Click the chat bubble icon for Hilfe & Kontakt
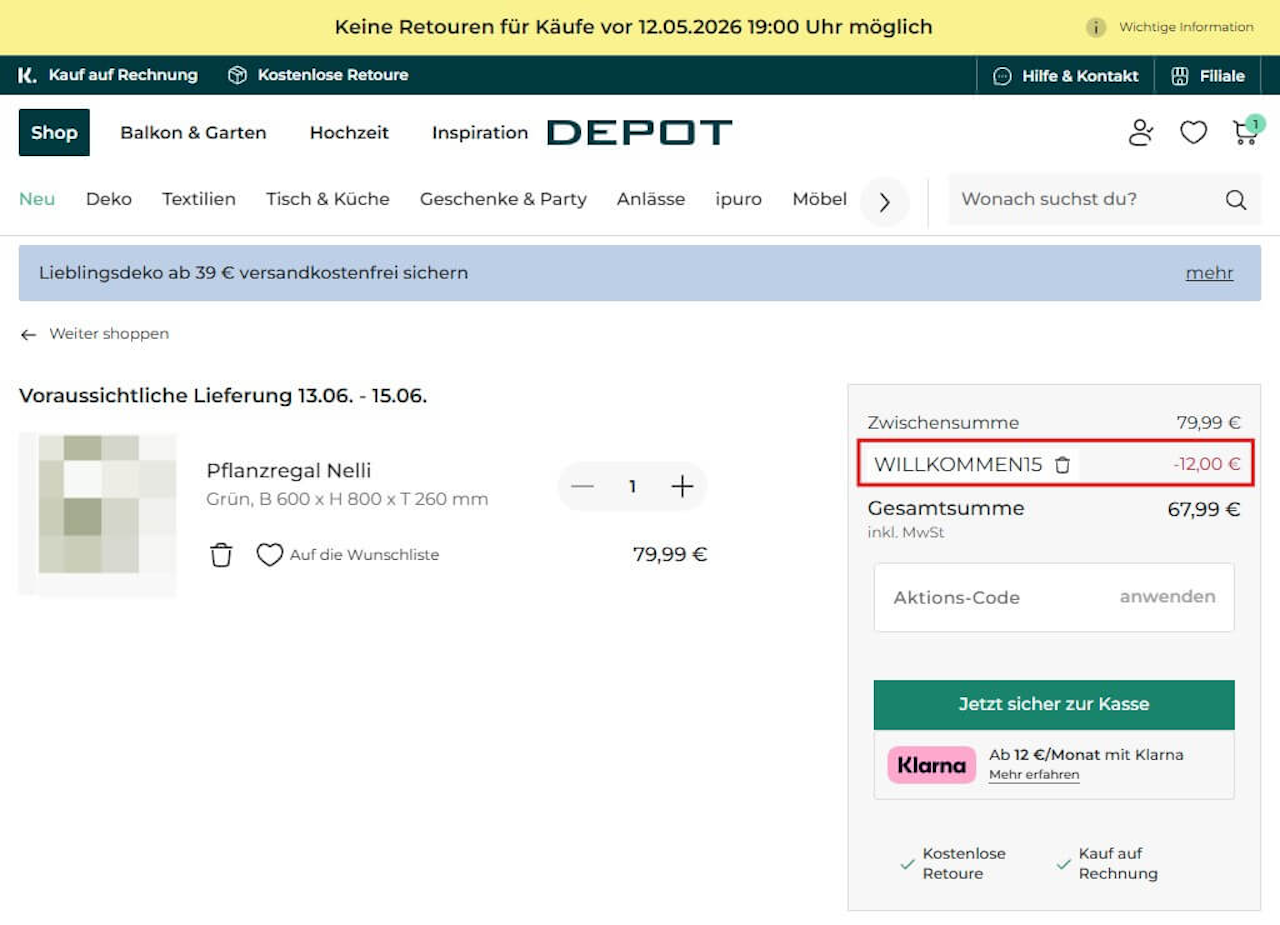Image resolution: width=1280 pixels, height=925 pixels. [1002, 76]
